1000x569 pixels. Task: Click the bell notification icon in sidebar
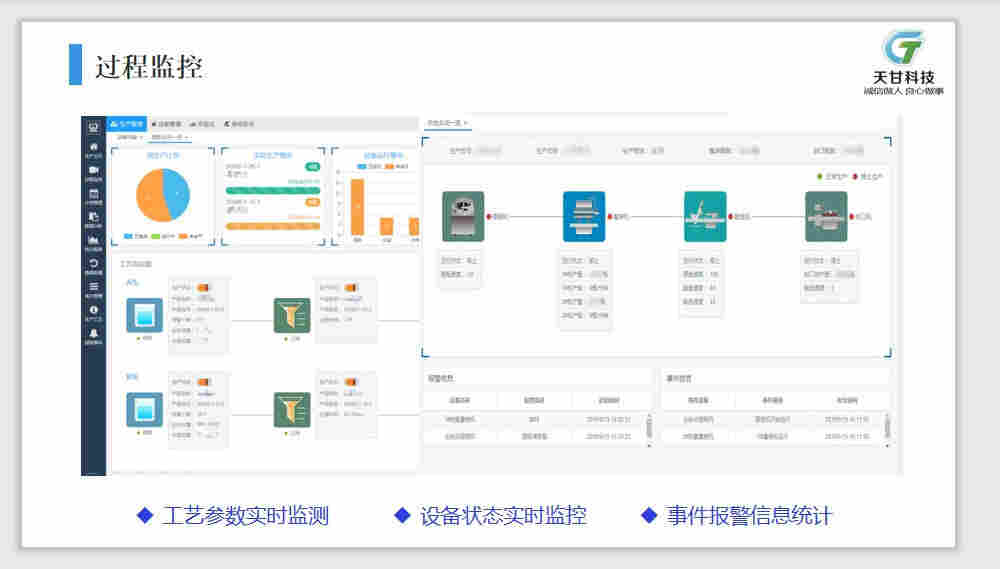93,333
